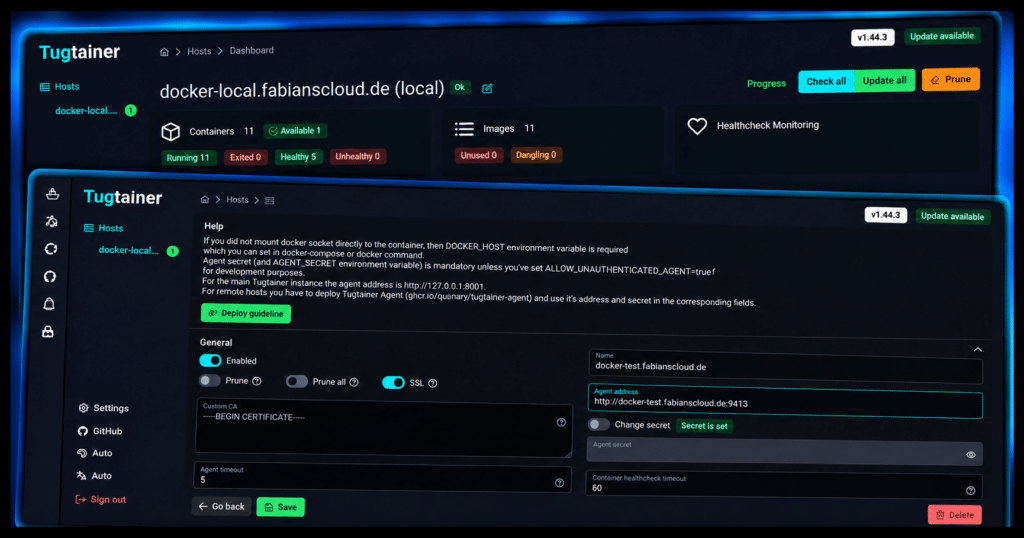This screenshot has height=538, width=1024.
Task: Click the help icon in Container healthcheck timeout field
Action: [x=970, y=490]
